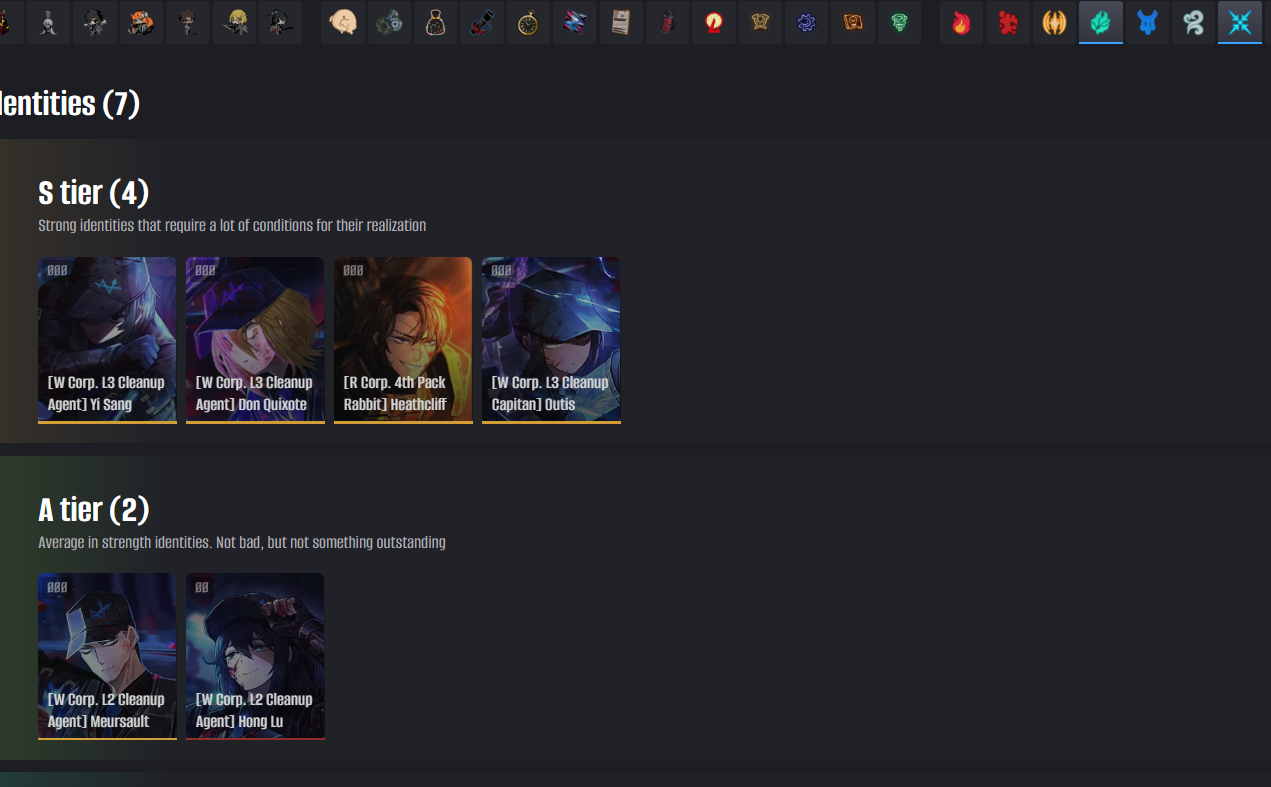This screenshot has height=787, width=1271.
Task: Open W Corp. L2 Cleanup Agent Hong Lu card
Action: coord(255,656)
